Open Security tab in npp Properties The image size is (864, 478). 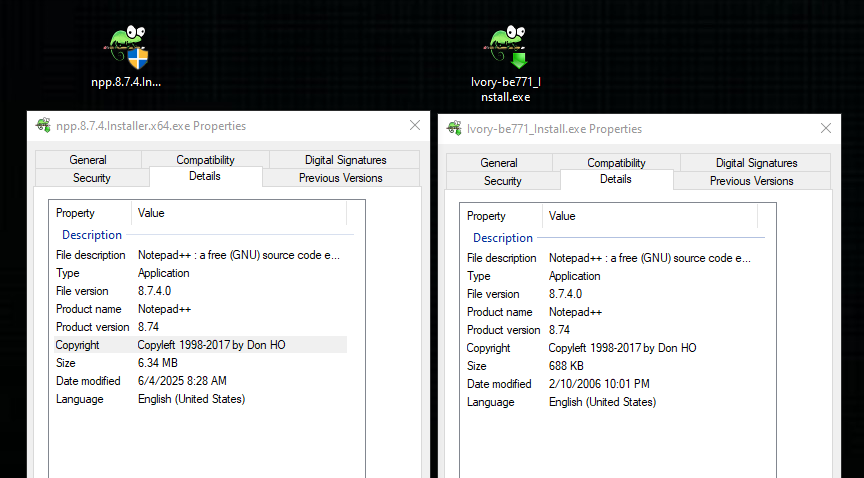(92, 178)
